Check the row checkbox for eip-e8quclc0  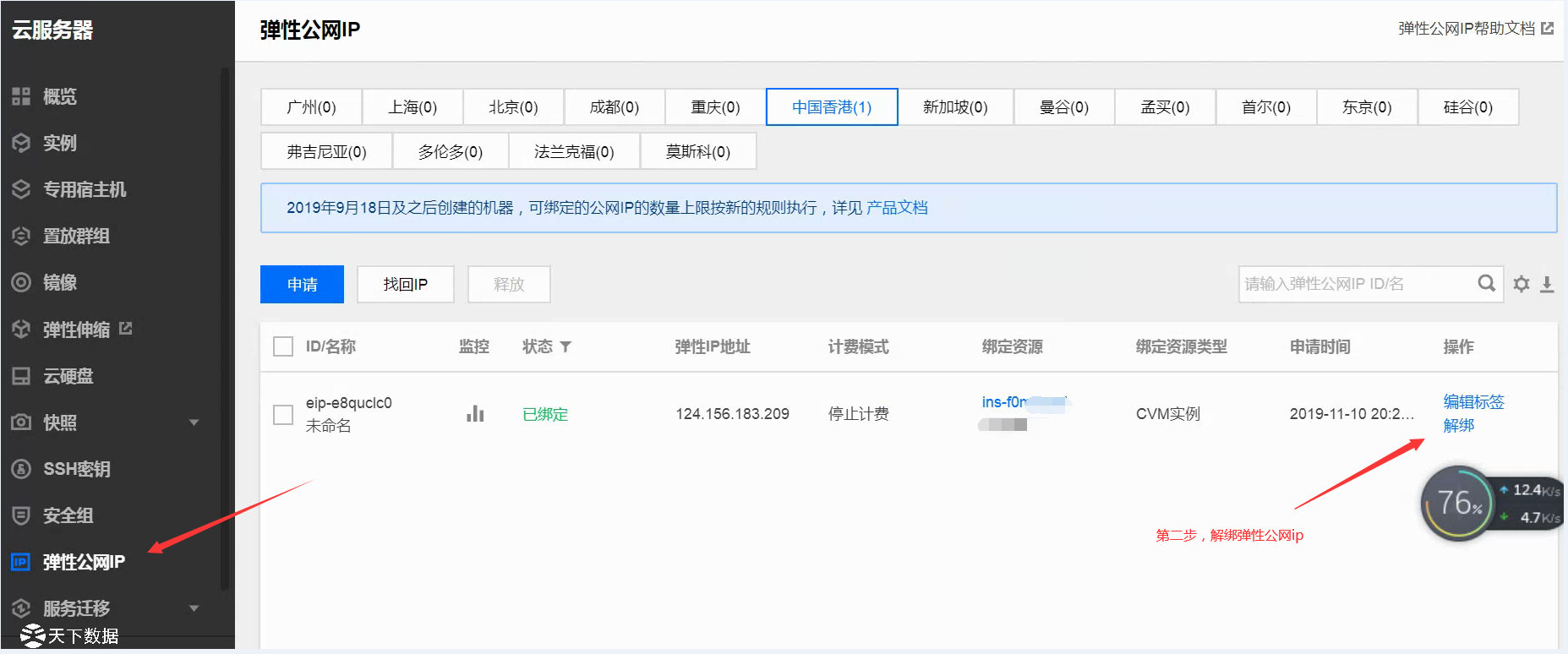[x=283, y=414]
